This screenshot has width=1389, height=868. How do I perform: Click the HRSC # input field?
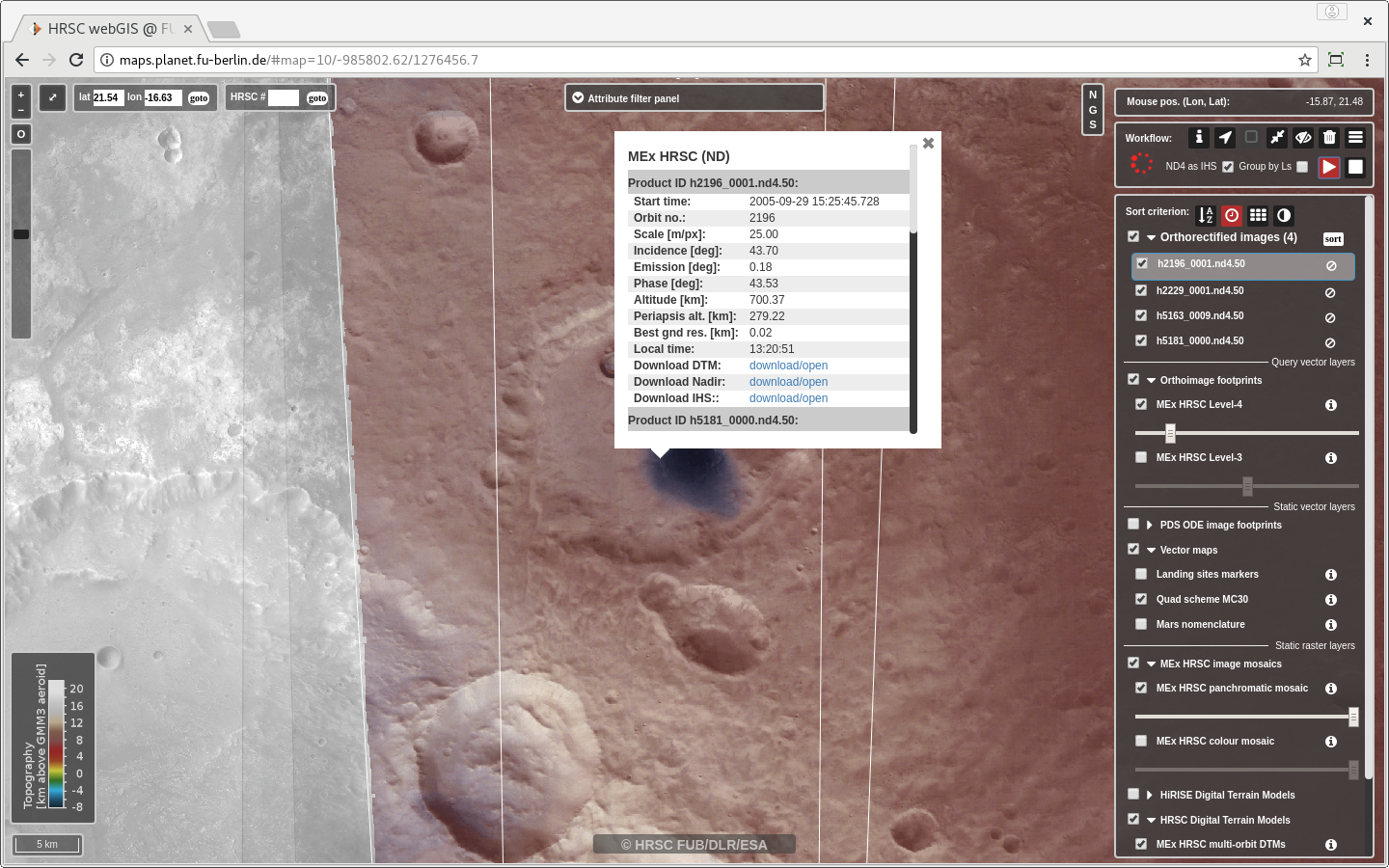click(x=284, y=97)
